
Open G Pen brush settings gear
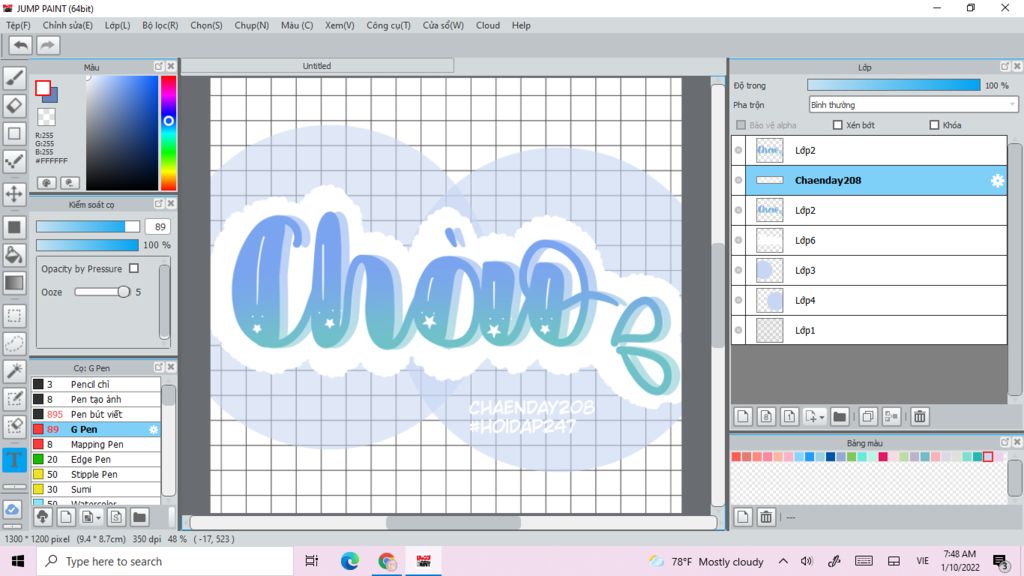[x=153, y=430]
